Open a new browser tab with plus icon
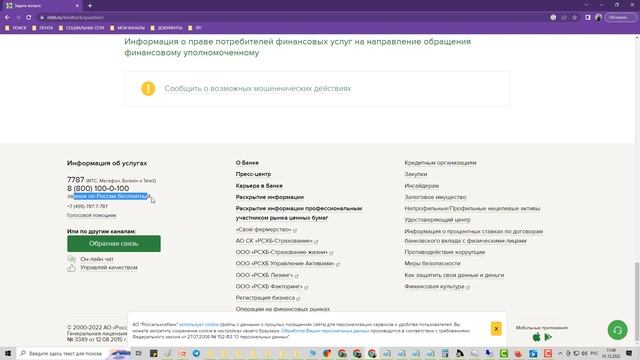 (90, 6)
